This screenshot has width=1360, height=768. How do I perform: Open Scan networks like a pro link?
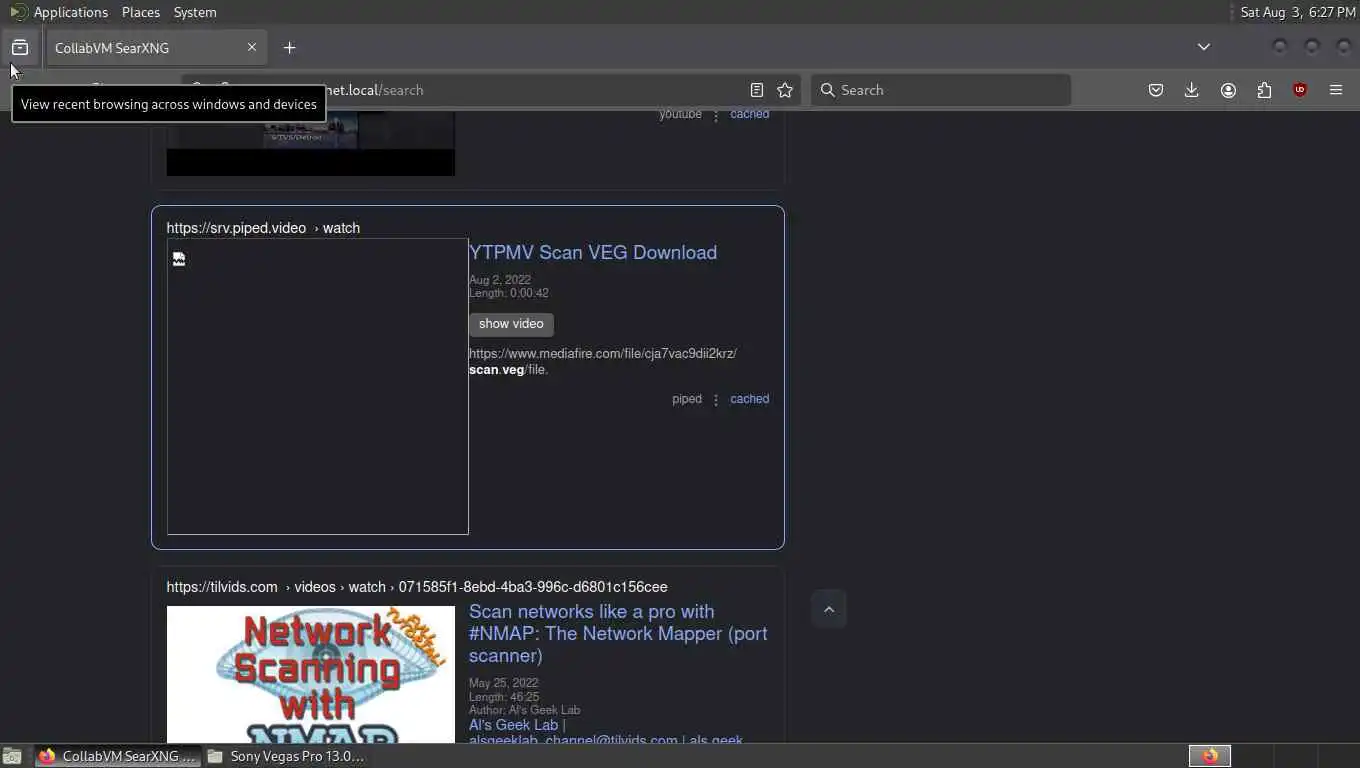point(618,633)
